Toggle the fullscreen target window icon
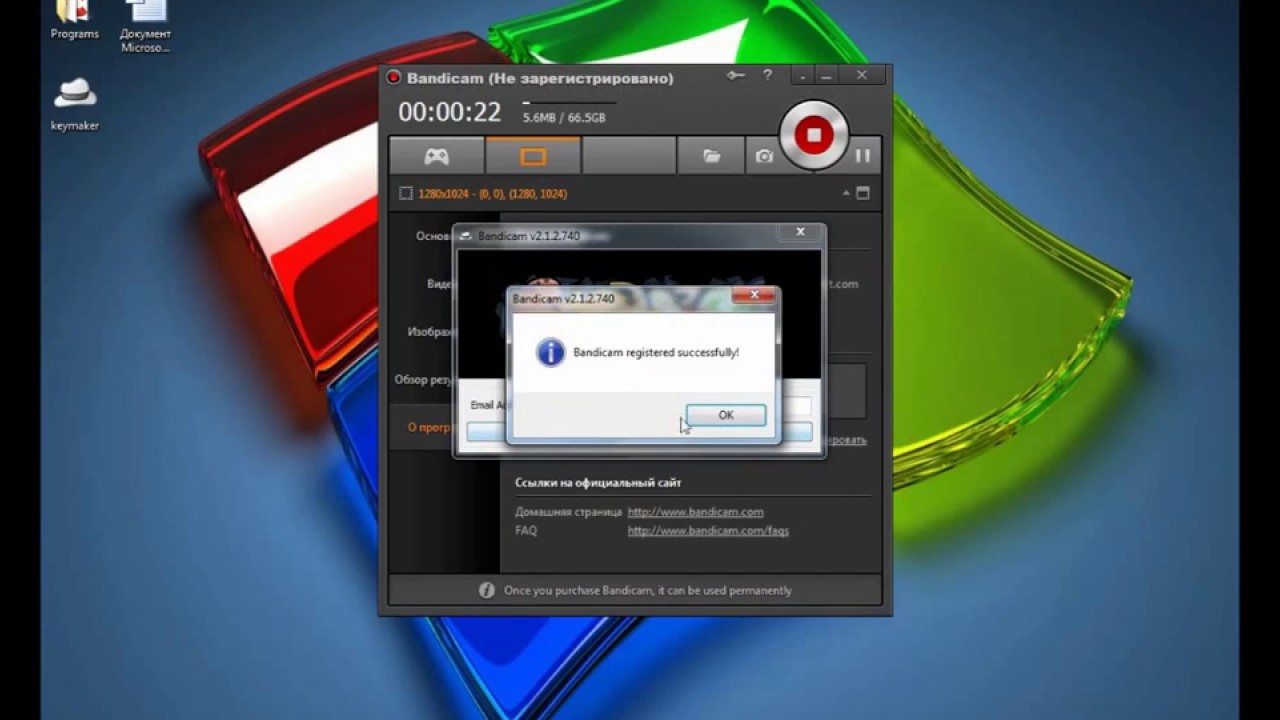 863,193
